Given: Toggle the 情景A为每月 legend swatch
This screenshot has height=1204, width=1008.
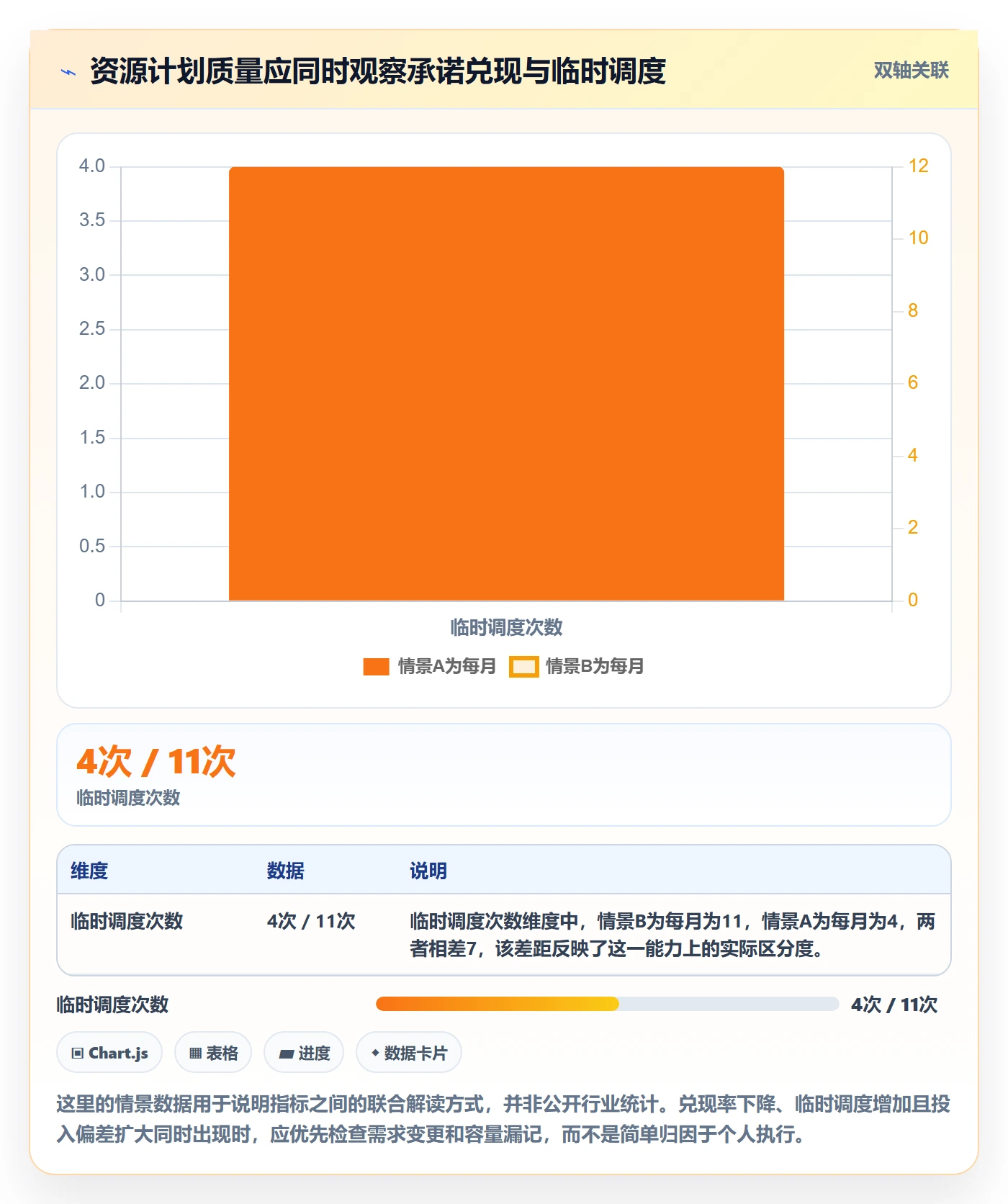Looking at the screenshot, I should coord(376,667).
